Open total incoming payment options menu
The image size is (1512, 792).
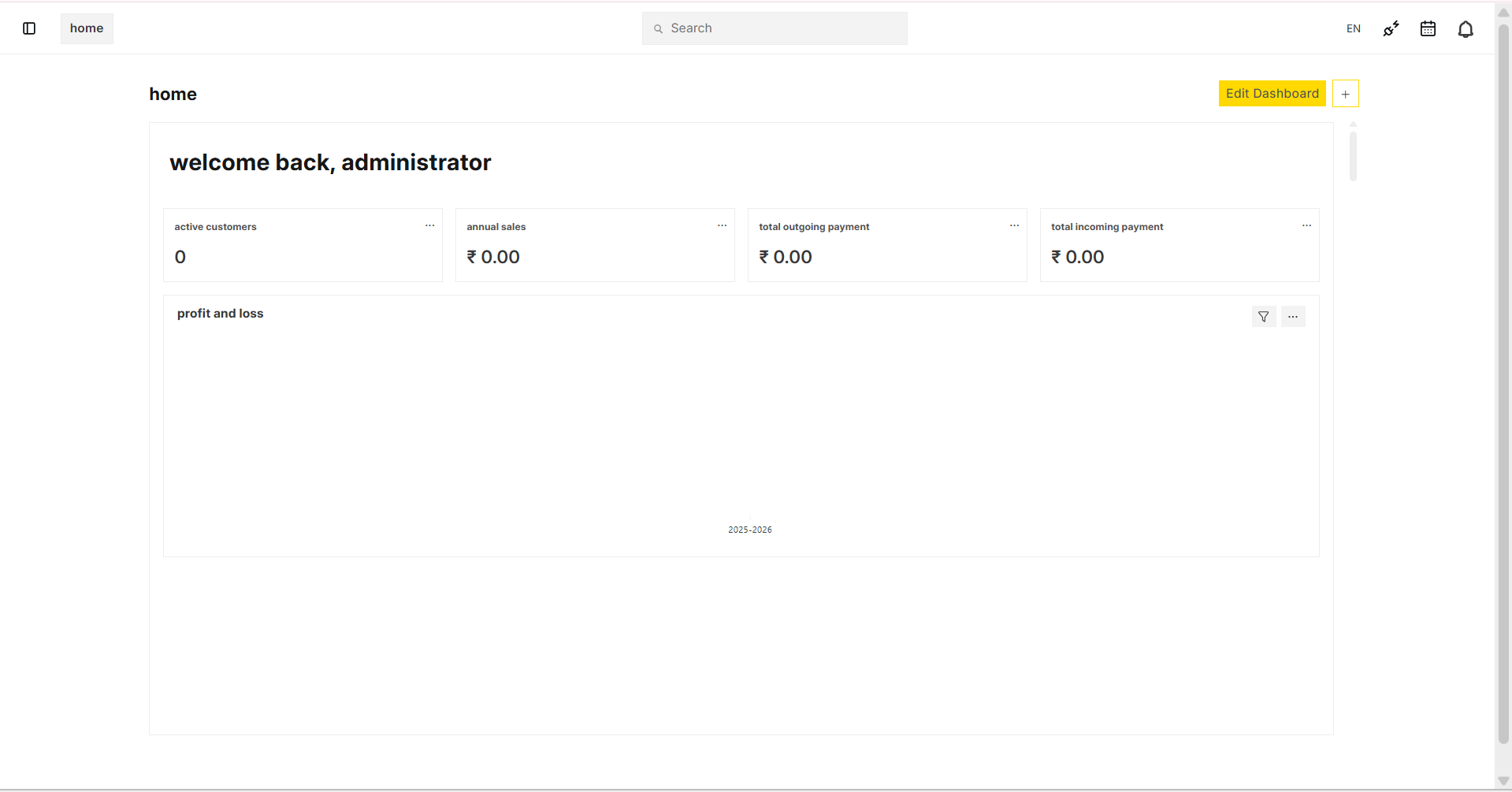(1306, 226)
